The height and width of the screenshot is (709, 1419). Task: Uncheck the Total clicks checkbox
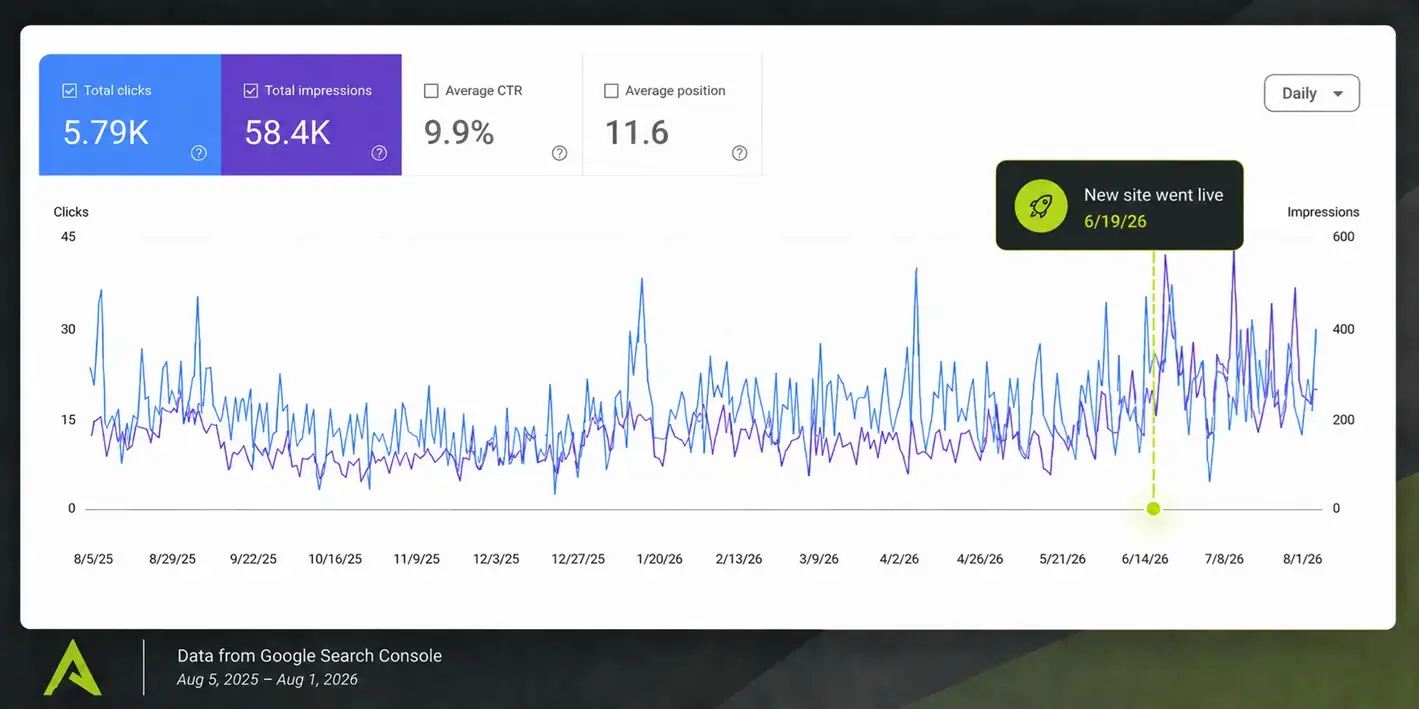tap(69, 90)
